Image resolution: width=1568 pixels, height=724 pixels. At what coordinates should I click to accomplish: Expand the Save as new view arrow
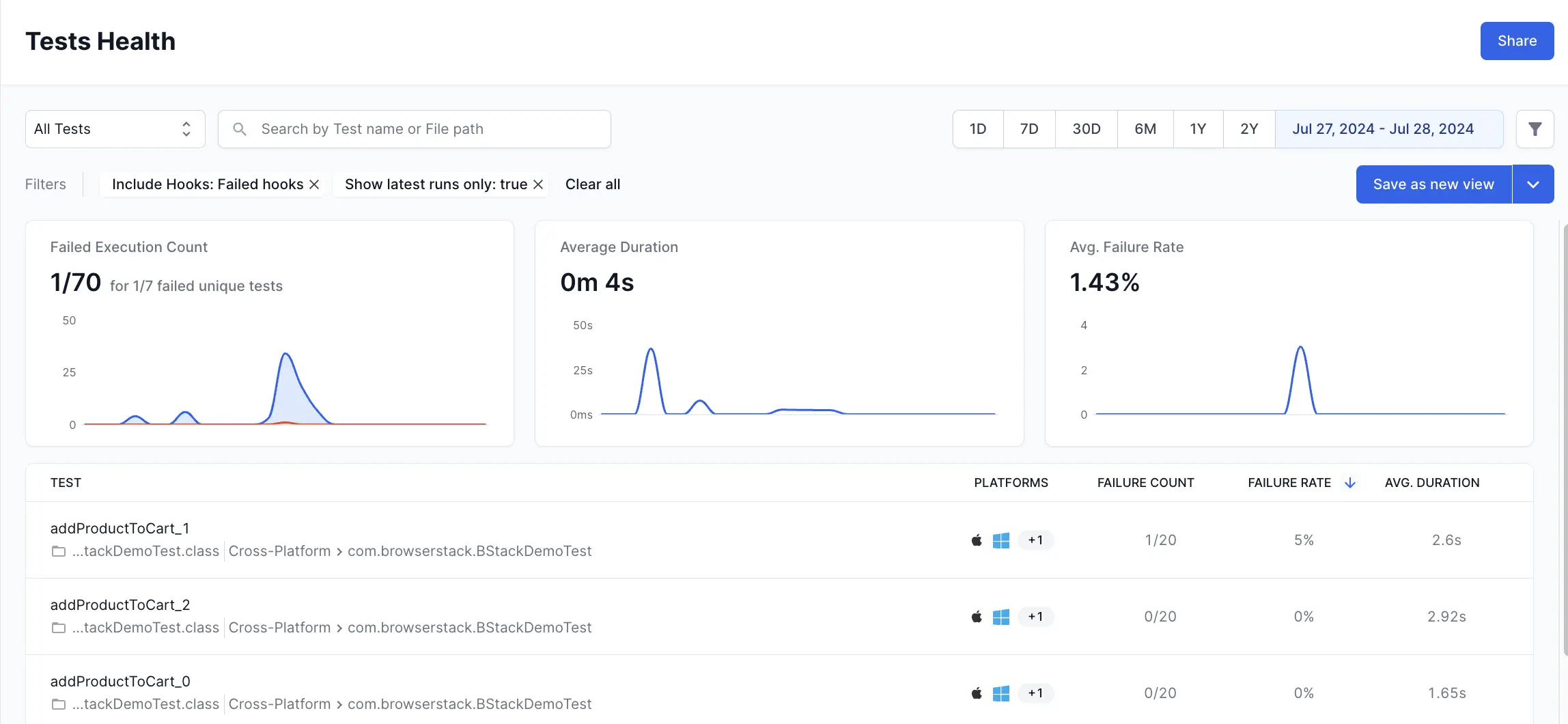(x=1533, y=184)
